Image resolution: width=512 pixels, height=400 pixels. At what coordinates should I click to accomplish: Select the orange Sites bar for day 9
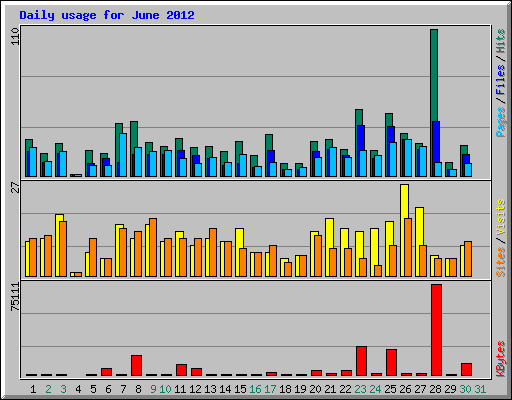pos(153,247)
